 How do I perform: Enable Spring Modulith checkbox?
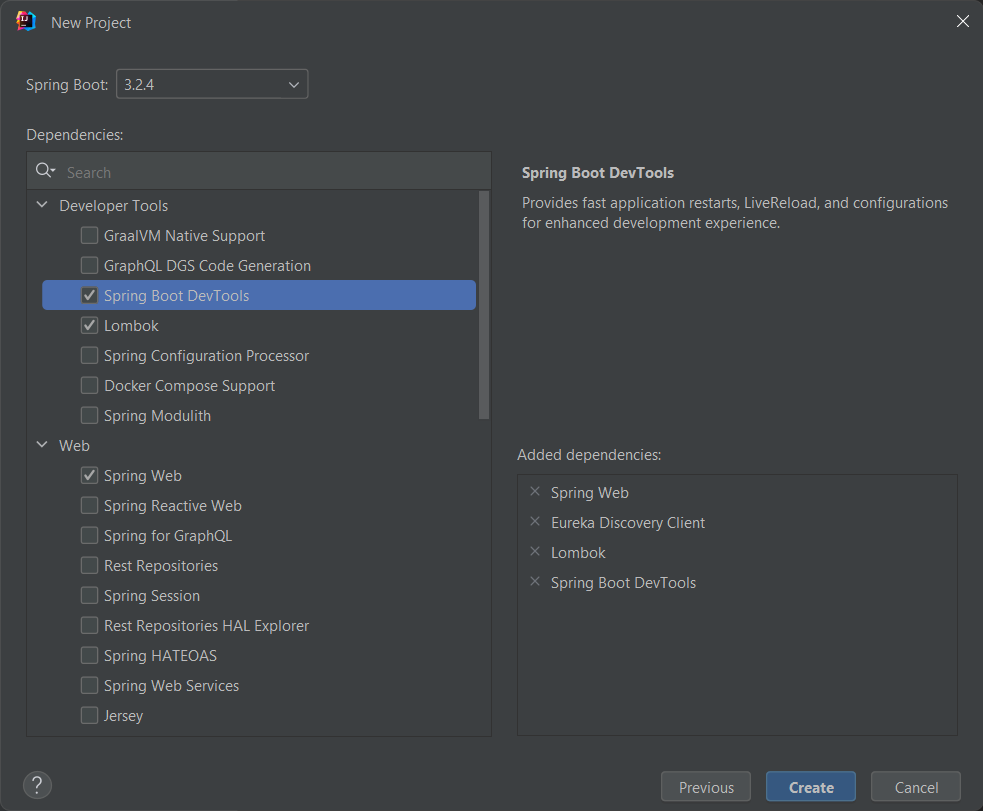90,416
